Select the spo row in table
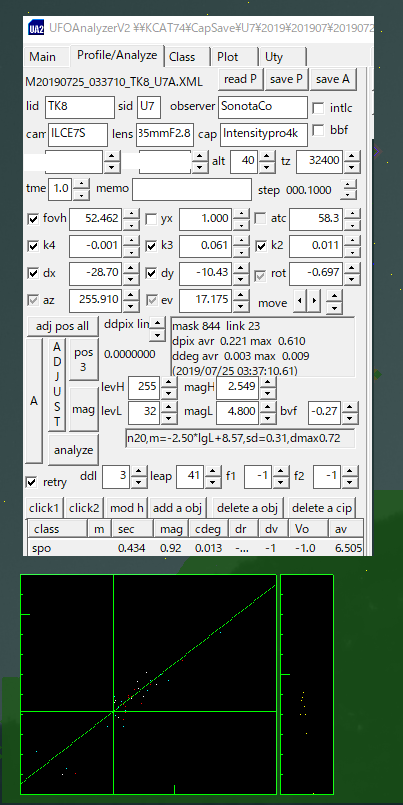This screenshot has width=403, height=805. (195, 548)
